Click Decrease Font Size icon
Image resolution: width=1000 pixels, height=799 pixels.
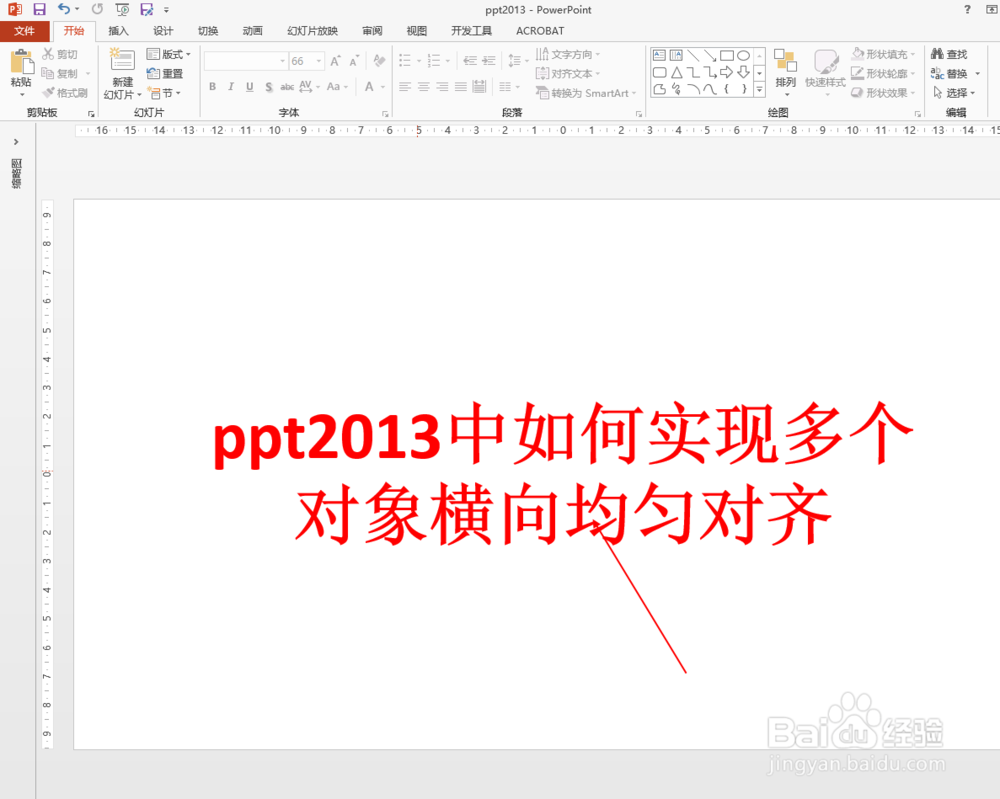(x=353, y=61)
